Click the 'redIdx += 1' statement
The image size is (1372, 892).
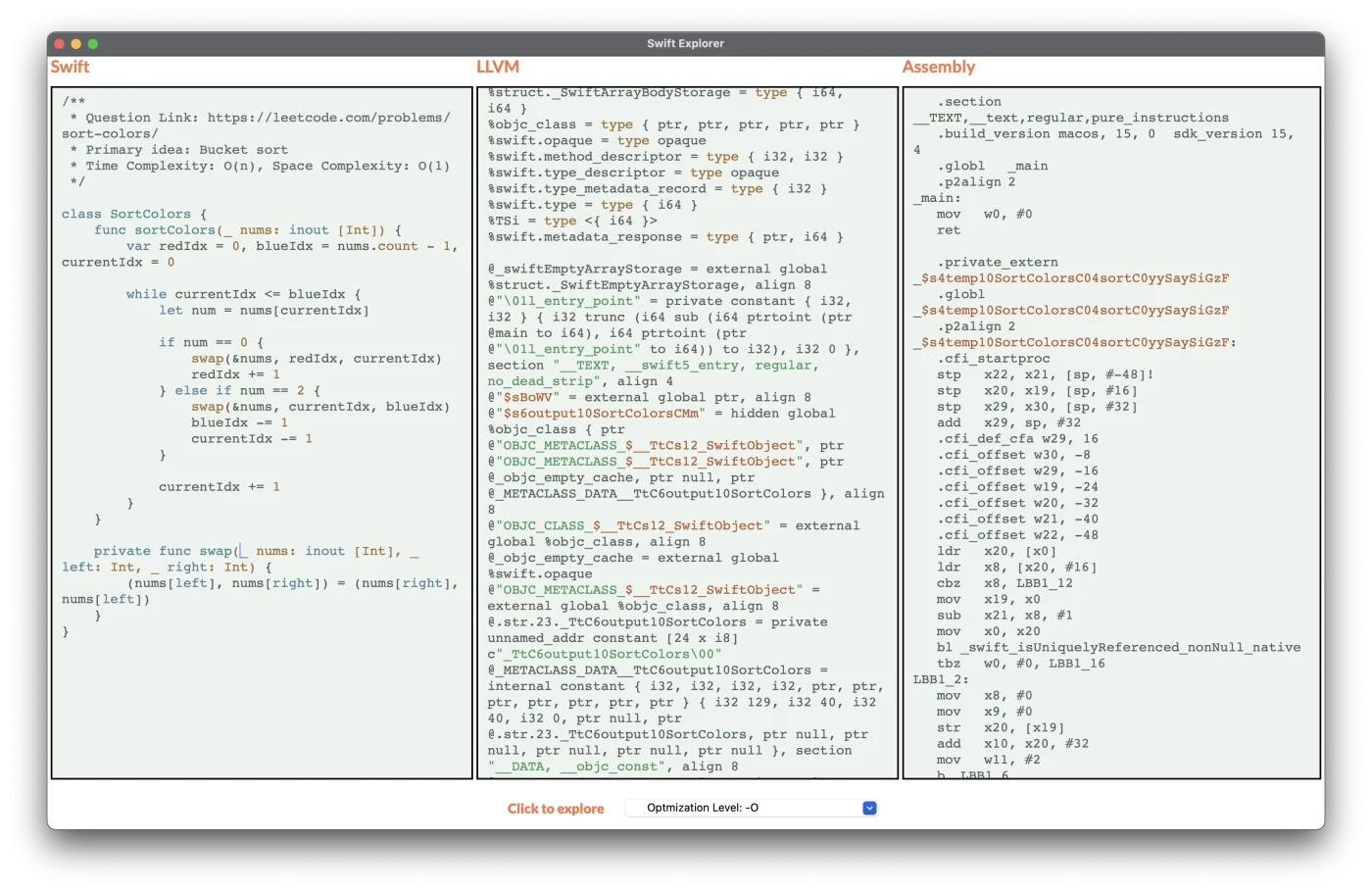click(x=235, y=374)
